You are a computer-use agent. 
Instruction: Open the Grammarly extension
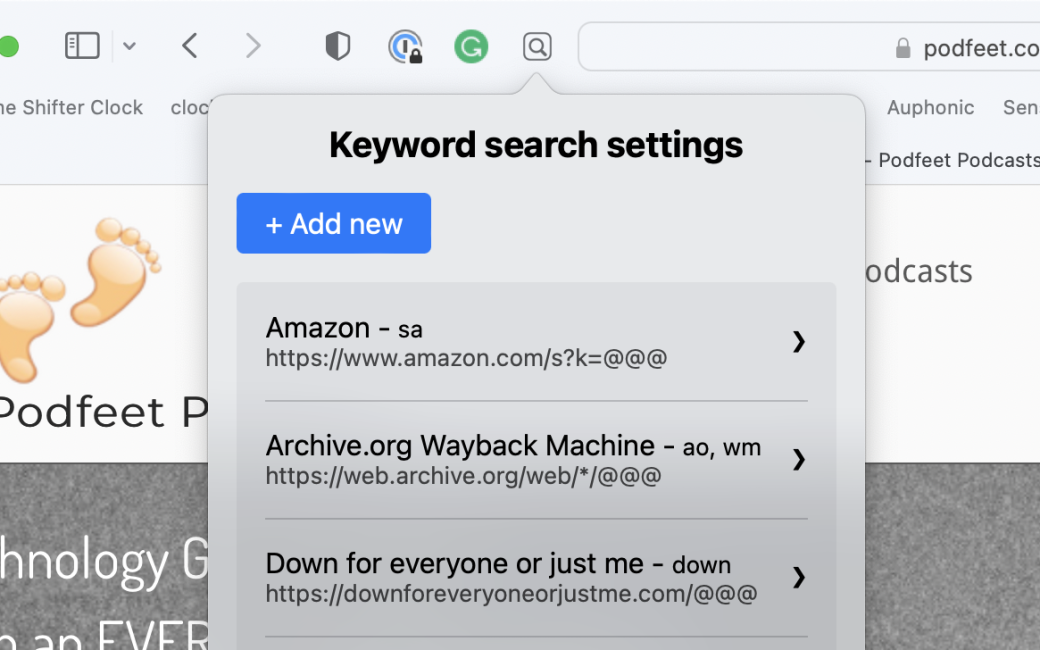coord(471,45)
